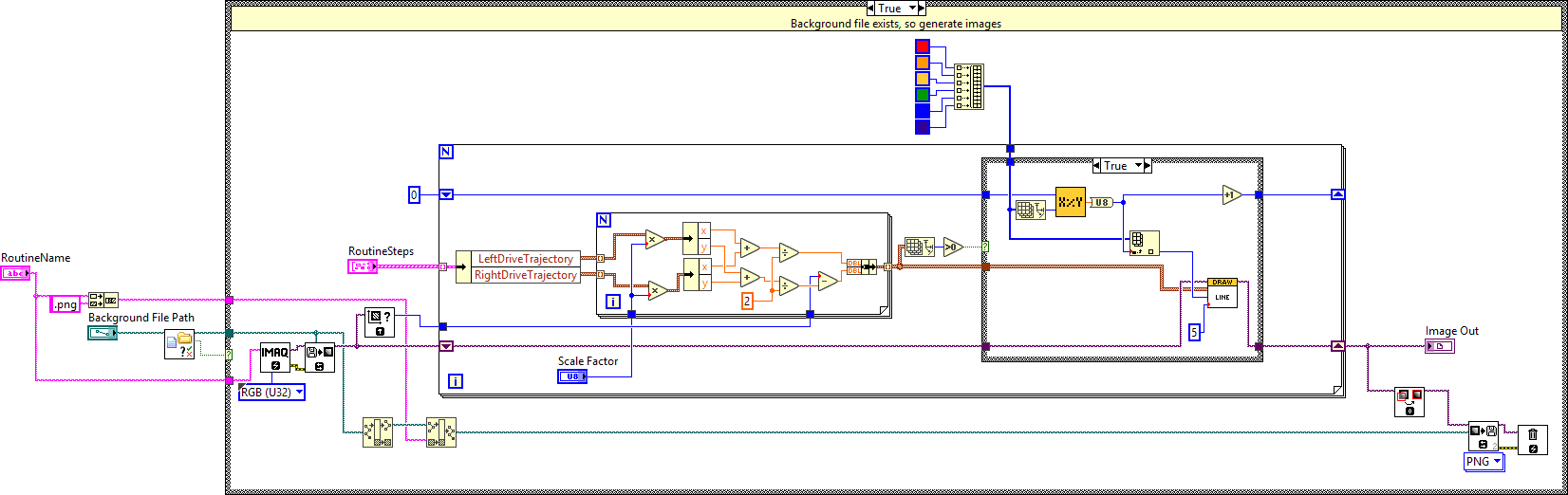The image size is (1568, 495).
Task: Select the RightDriveTrajectory unbundle element
Action: pos(525,275)
